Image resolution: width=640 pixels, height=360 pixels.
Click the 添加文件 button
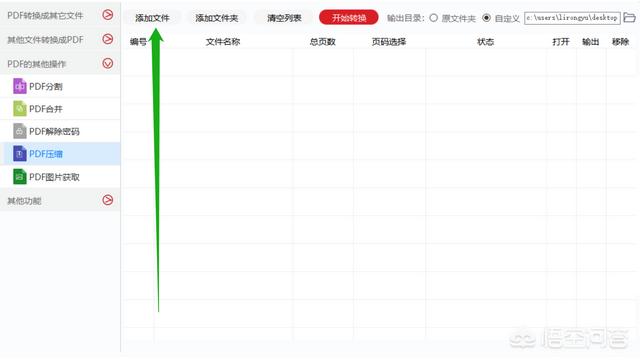[x=152, y=18]
